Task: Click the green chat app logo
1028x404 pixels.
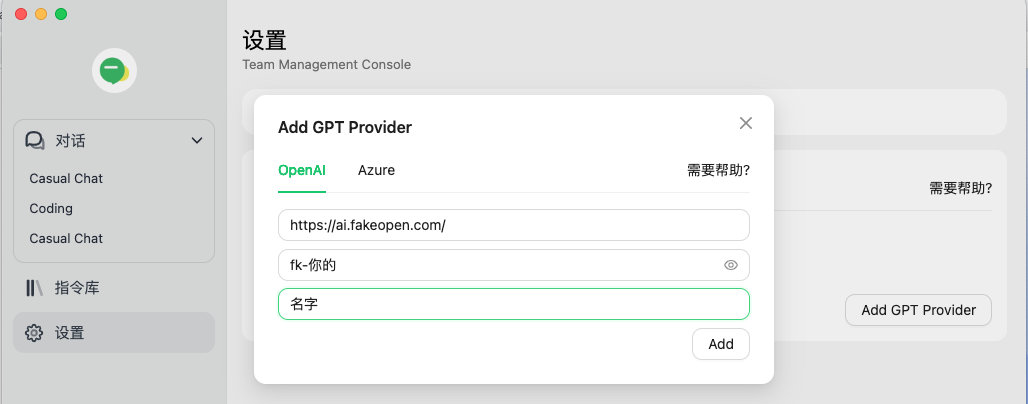Action: click(114, 70)
